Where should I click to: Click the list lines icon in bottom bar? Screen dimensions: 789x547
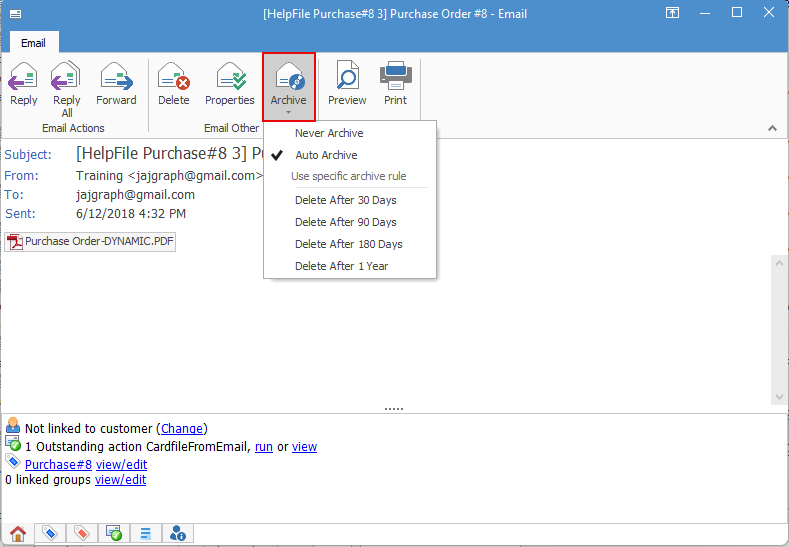pyautogui.click(x=145, y=533)
